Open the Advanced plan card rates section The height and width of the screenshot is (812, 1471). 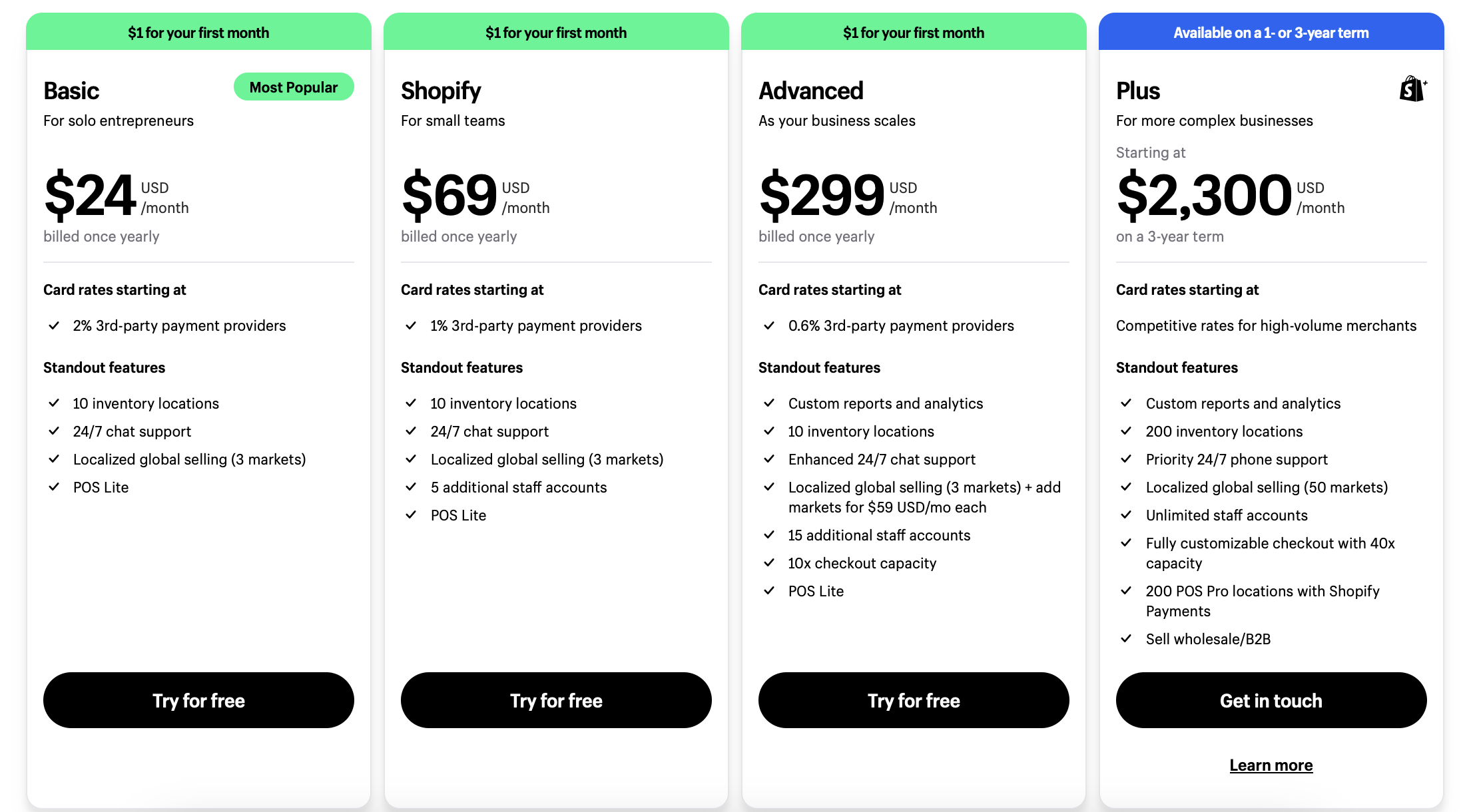[830, 290]
